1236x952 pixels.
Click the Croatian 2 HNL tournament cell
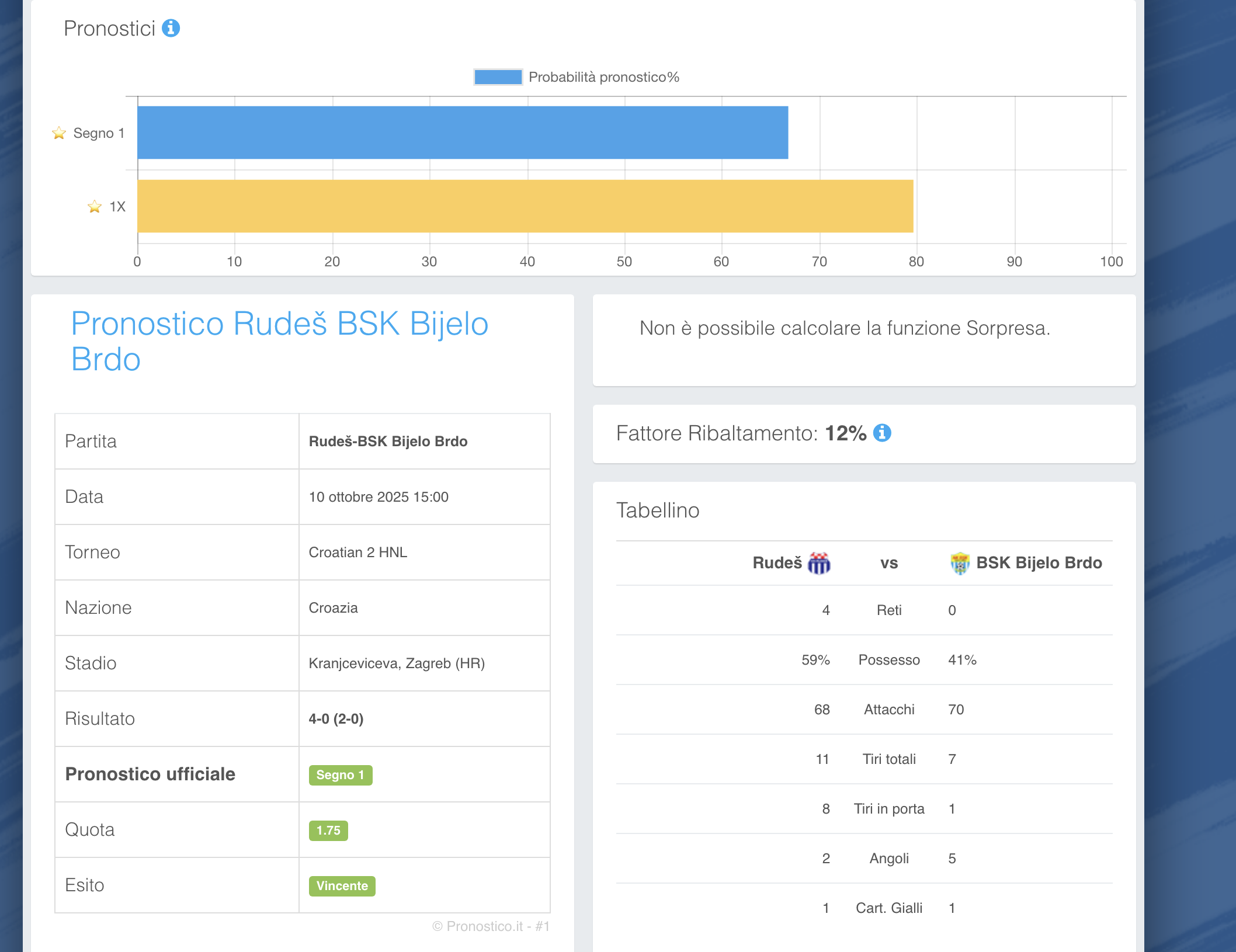tap(357, 553)
